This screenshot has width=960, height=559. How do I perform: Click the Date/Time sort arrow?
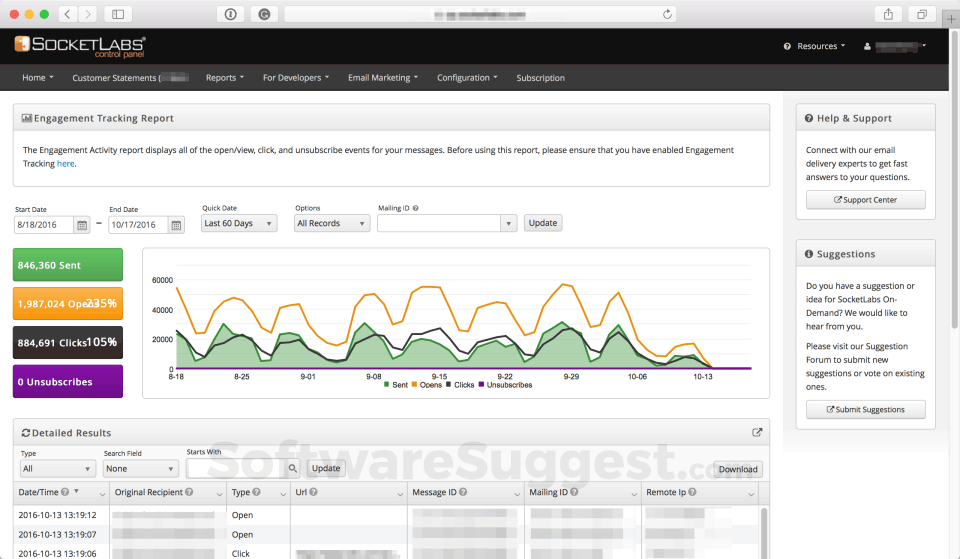coord(77,491)
